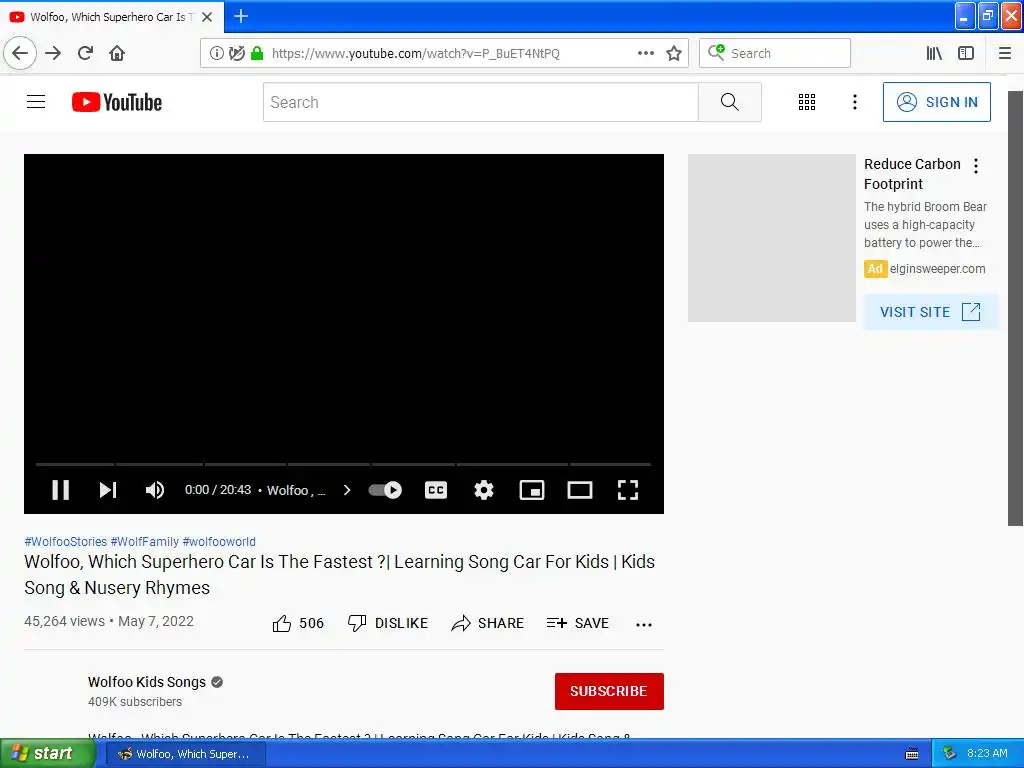Toggle the autoplay switch

coord(385,490)
